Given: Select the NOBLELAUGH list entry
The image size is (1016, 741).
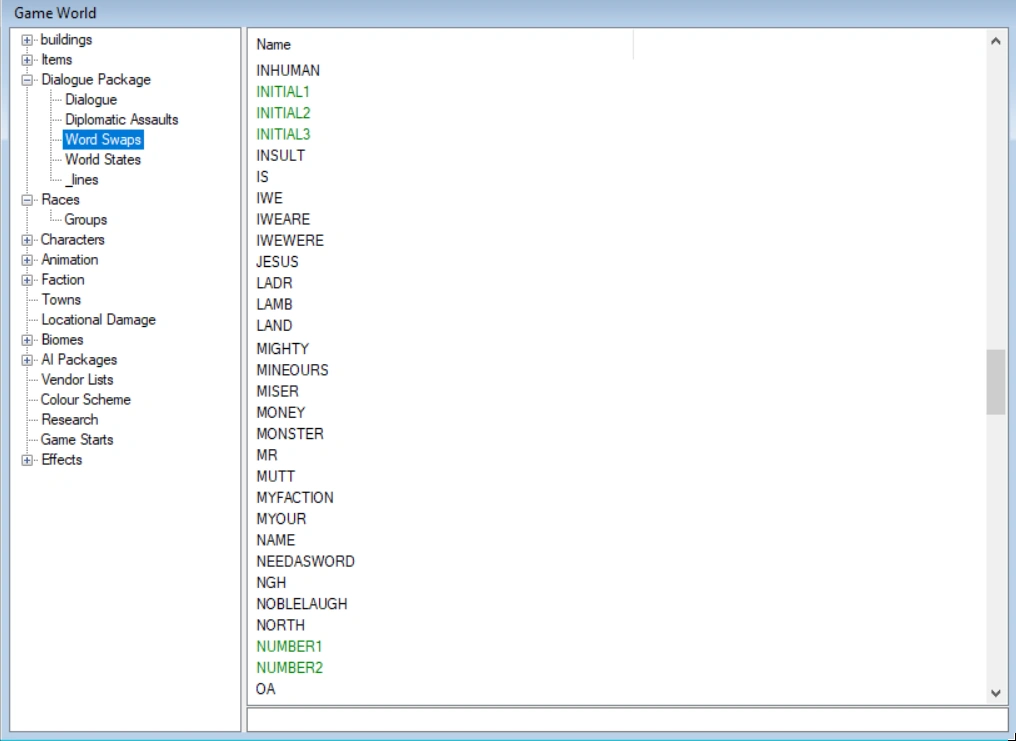Looking at the screenshot, I should coord(301,605).
